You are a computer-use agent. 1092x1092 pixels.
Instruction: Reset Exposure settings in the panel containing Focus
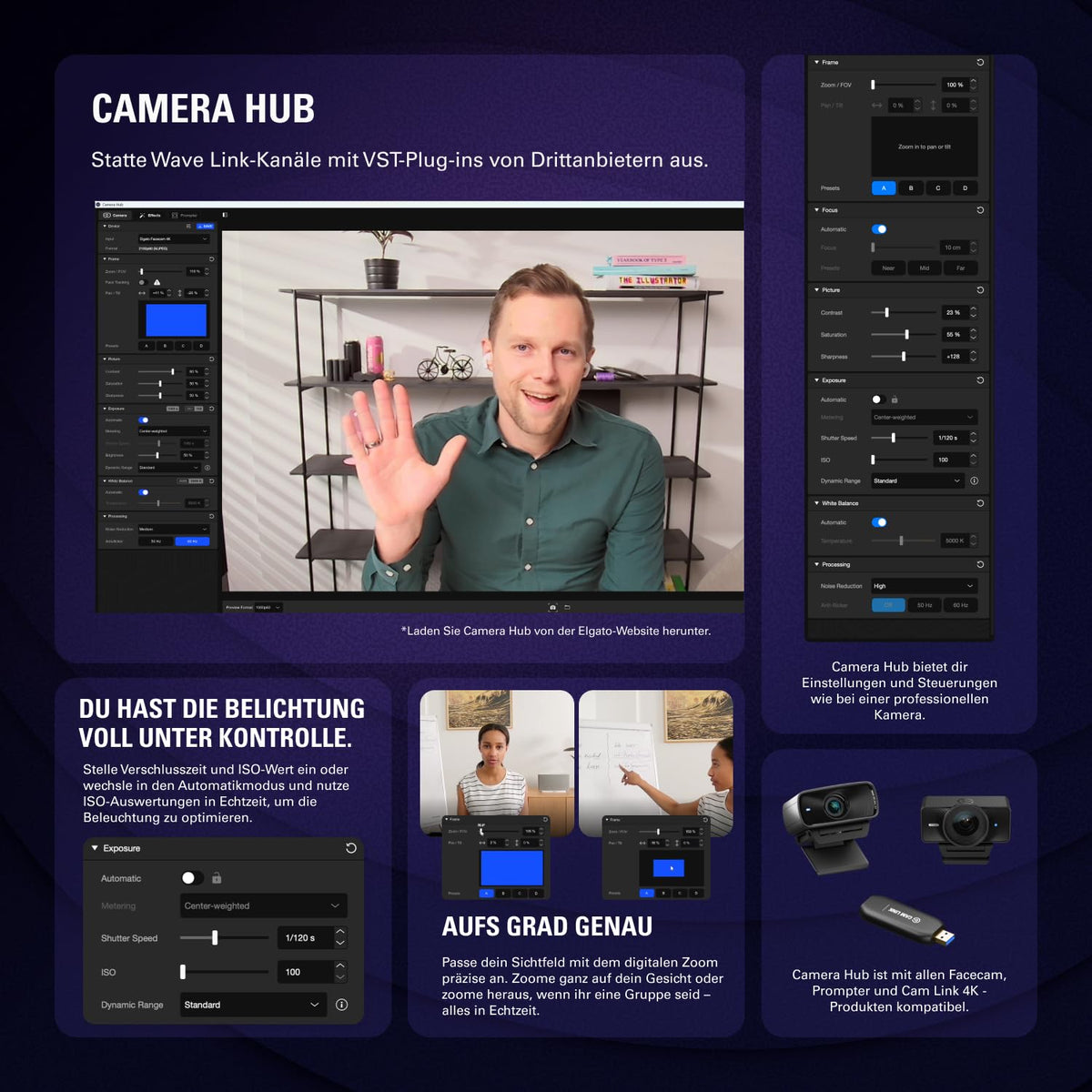[x=980, y=380]
